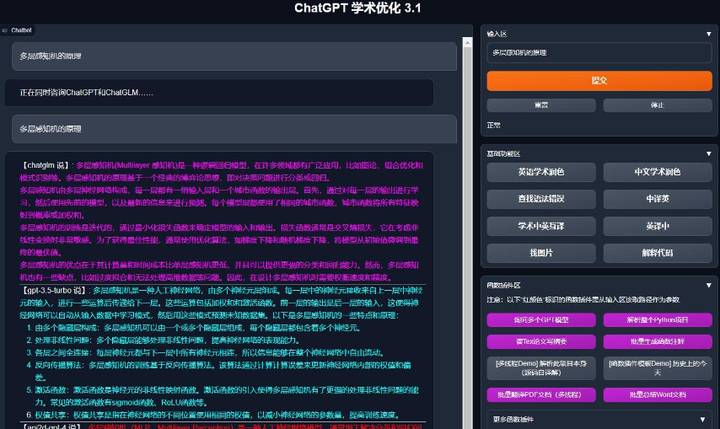This screenshot has width=720, height=429.
Task: Click the 重置 (Reset) button
Action: [x=541, y=105]
